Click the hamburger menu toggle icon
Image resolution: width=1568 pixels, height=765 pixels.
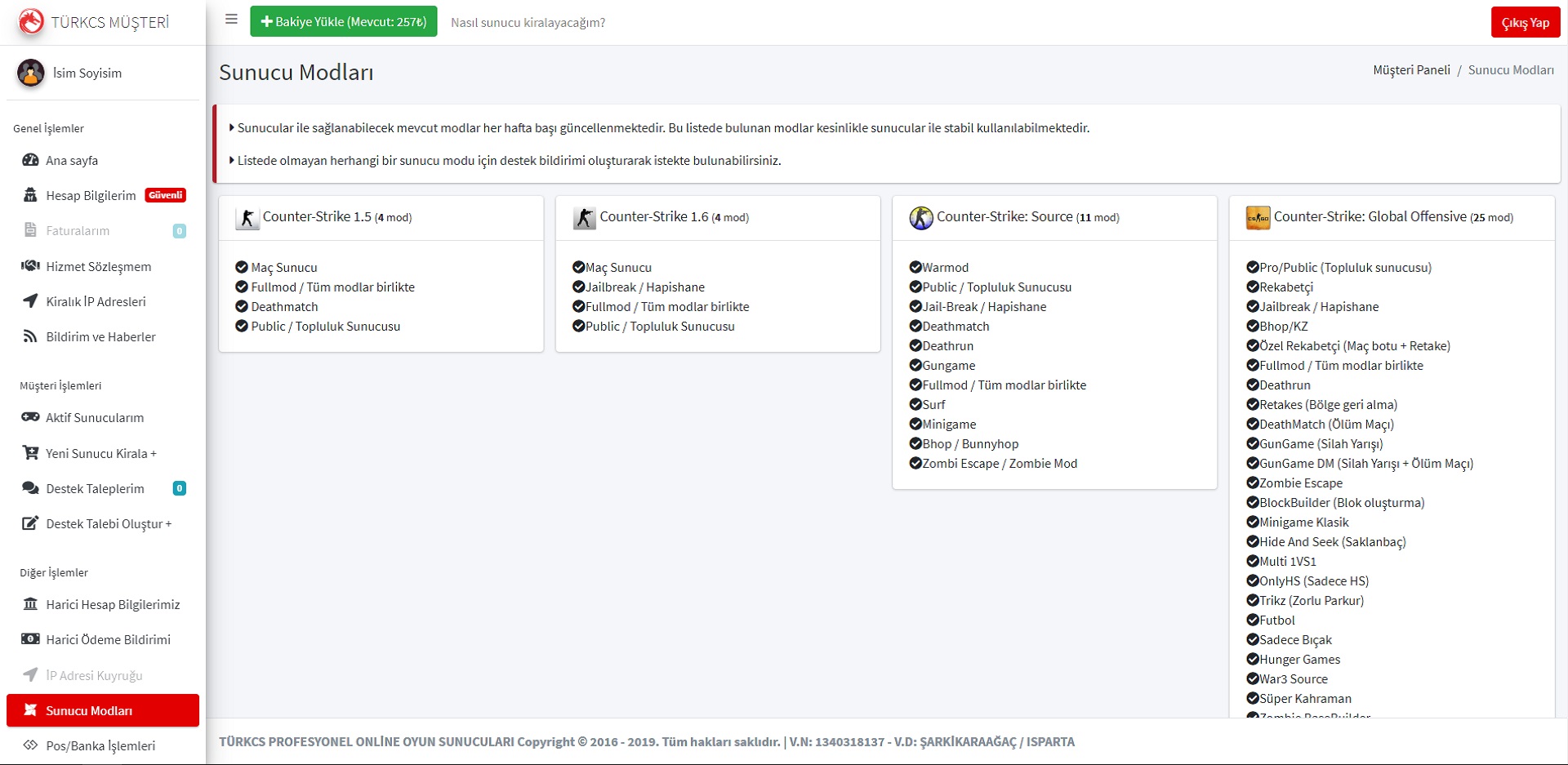(231, 20)
